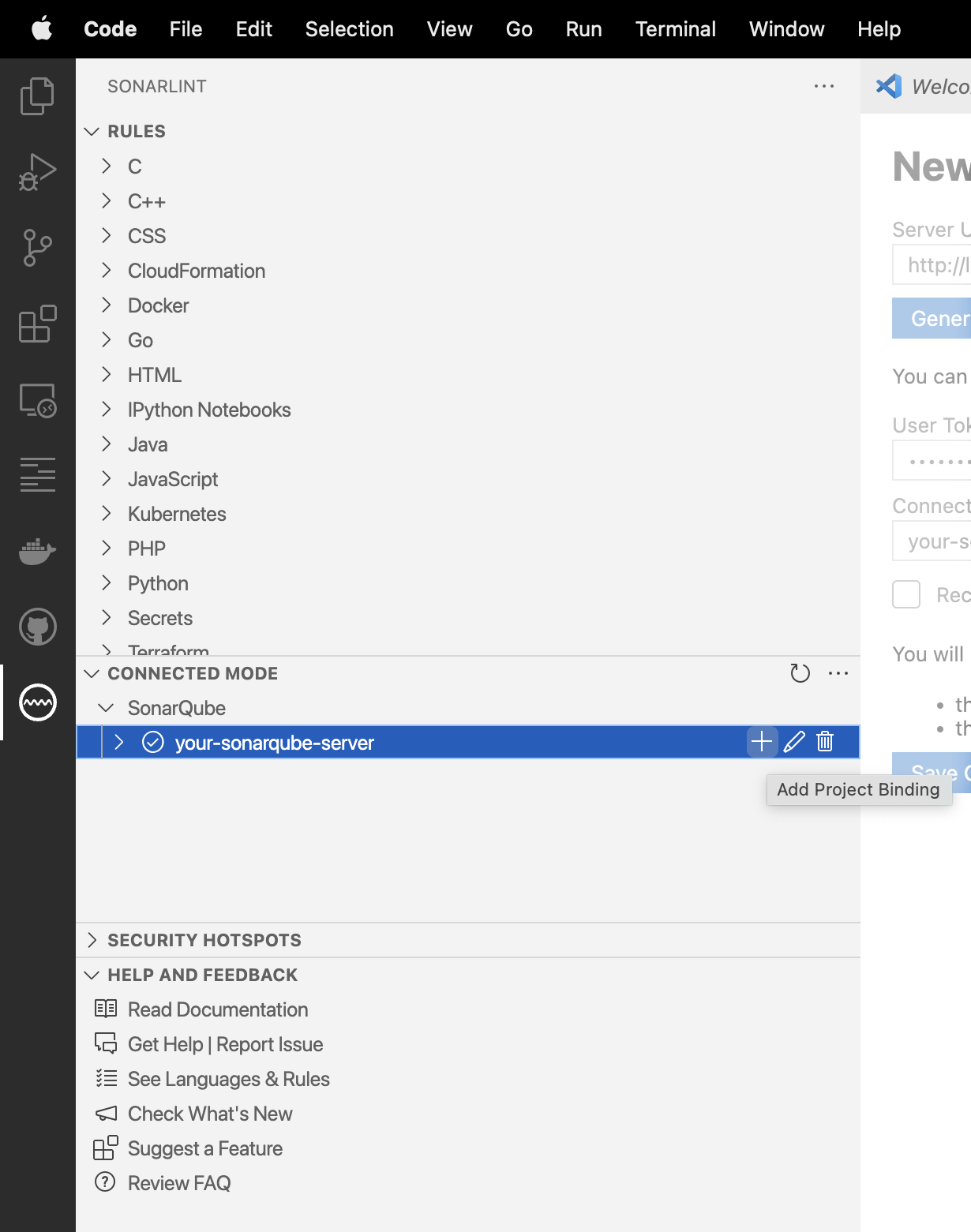
Task: Open the GitHub view icon
Action: click(x=37, y=627)
